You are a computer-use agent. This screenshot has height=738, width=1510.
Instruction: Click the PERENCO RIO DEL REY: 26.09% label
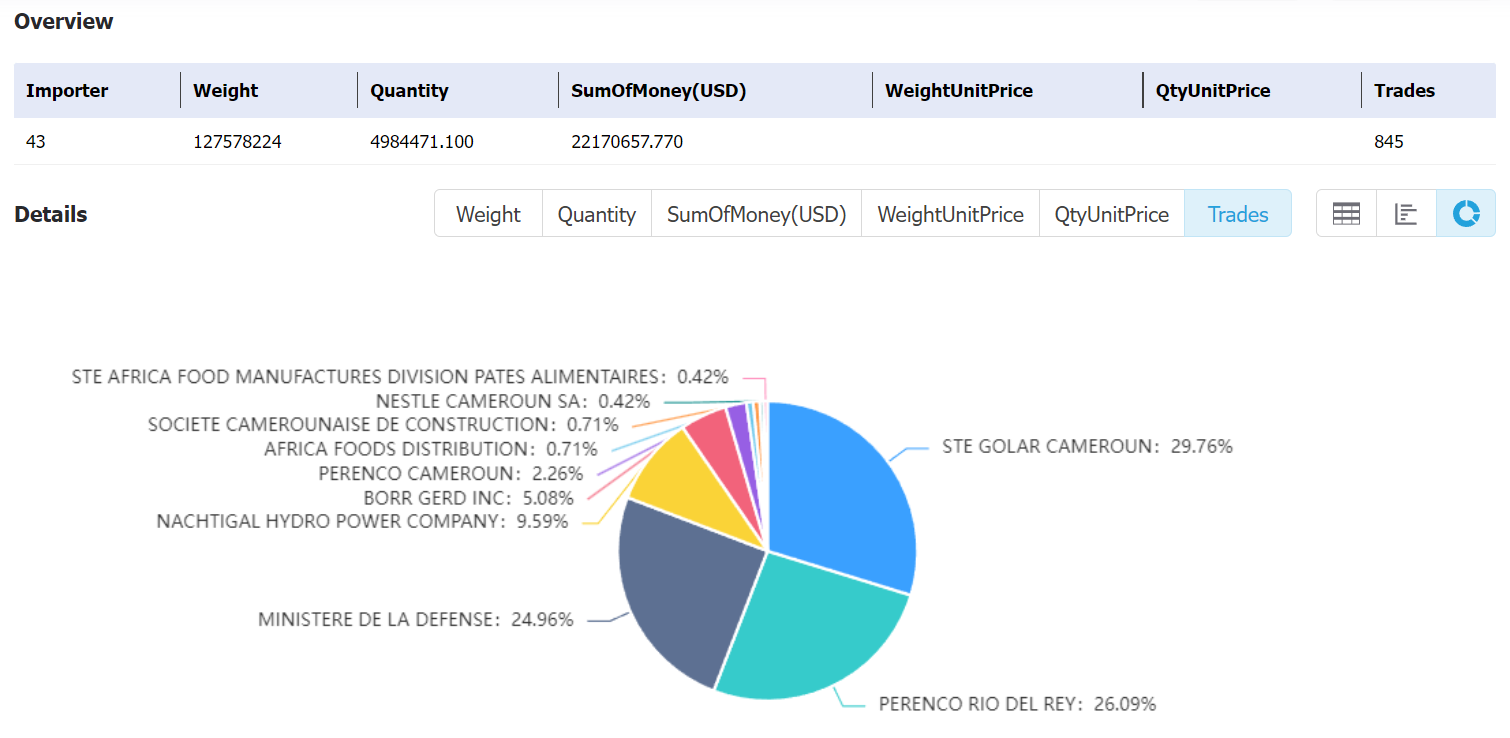(1017, 704)
